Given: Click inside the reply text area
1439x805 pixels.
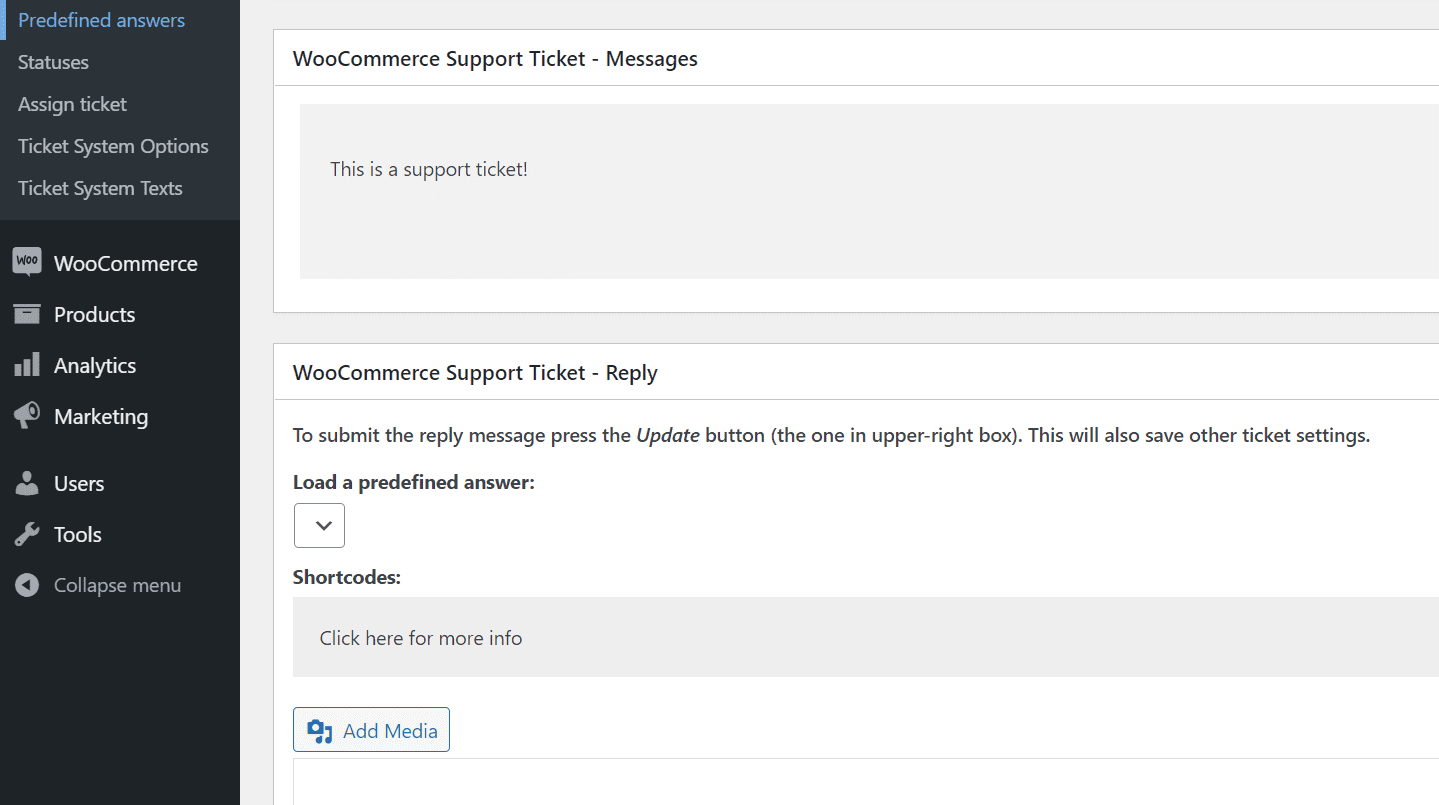Looking at the screenshot, I should (700, 790).
